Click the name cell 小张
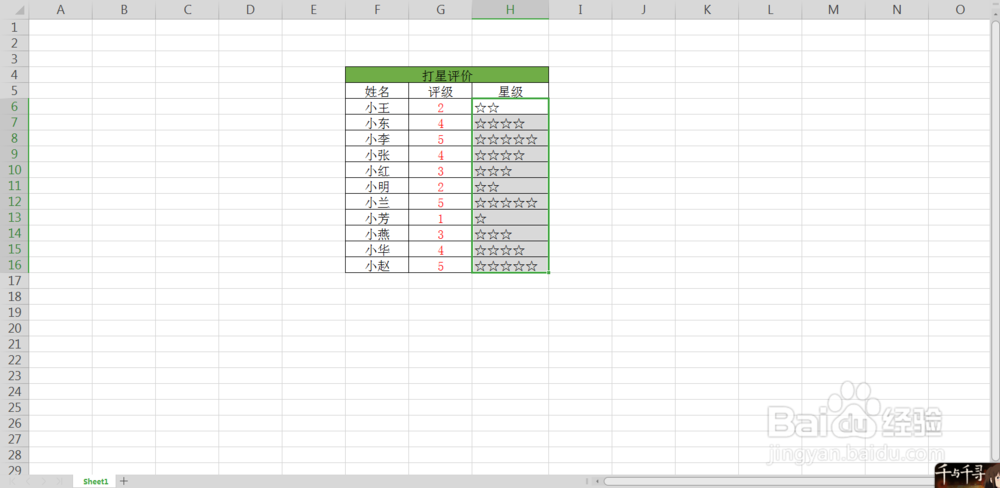This screenshot has width=1000, height=488. 377,154
